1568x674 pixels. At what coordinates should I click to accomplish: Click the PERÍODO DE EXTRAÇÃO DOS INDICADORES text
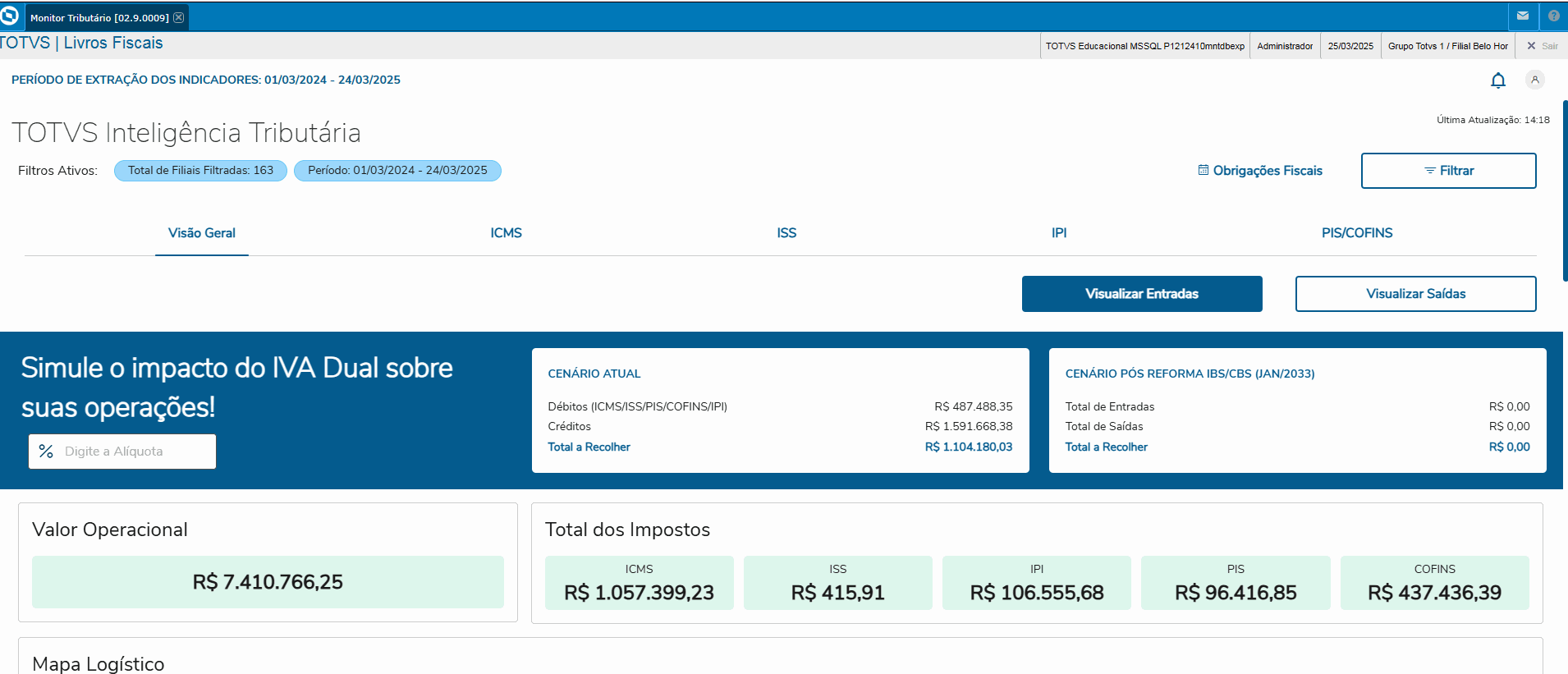(x=206, y=80)
